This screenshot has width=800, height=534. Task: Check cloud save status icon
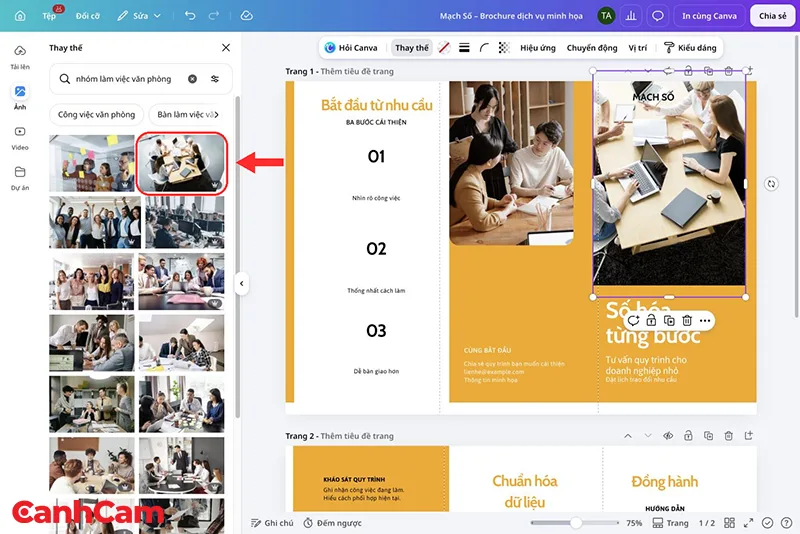[x=246, y=16]
